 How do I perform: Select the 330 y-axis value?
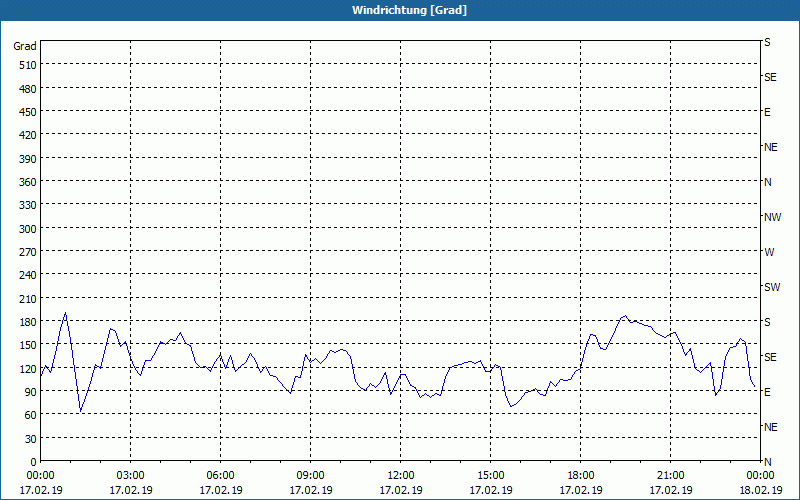[29, 205]
